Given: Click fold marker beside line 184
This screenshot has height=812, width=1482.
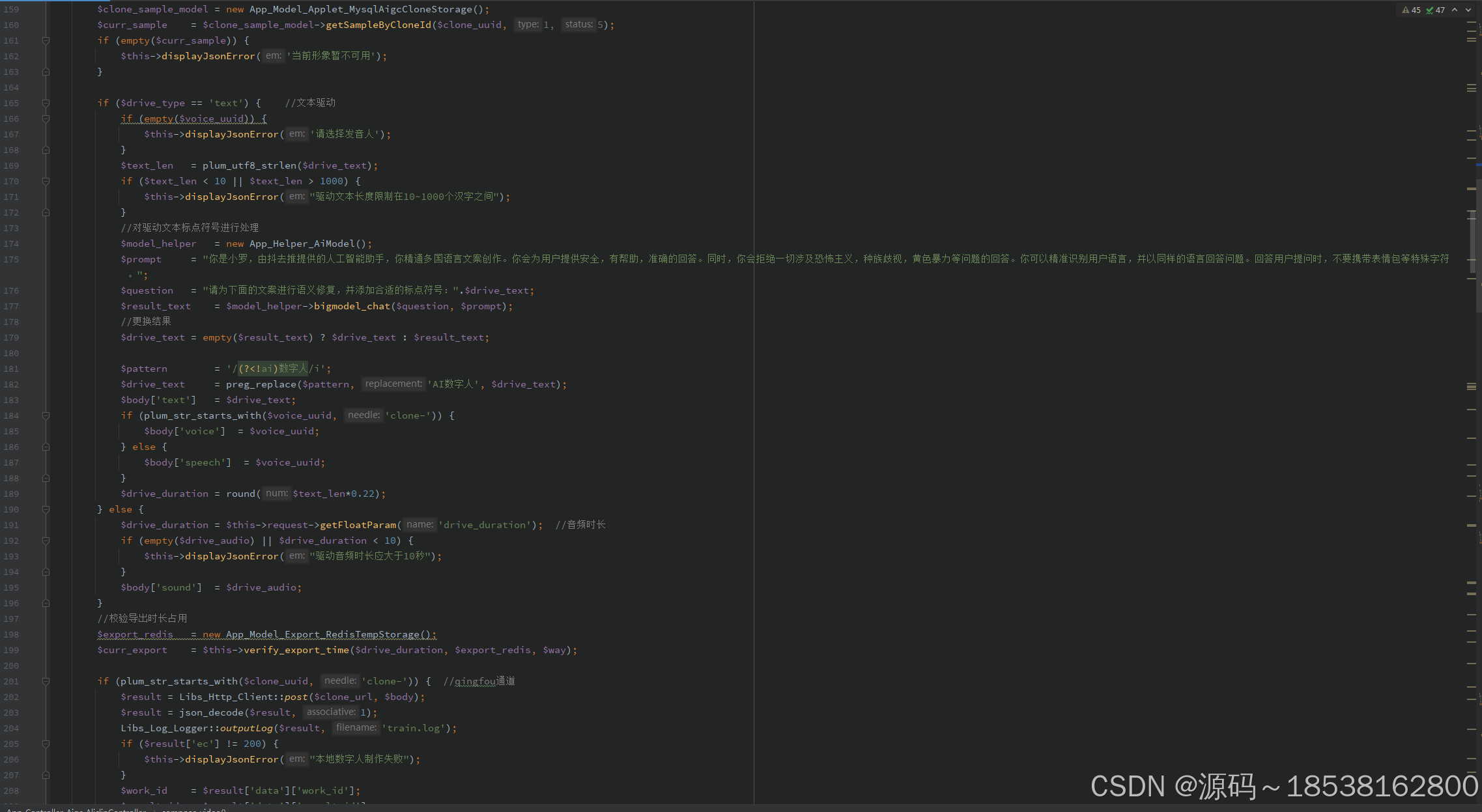Looking at the screenshot, I should pos(46,415).
